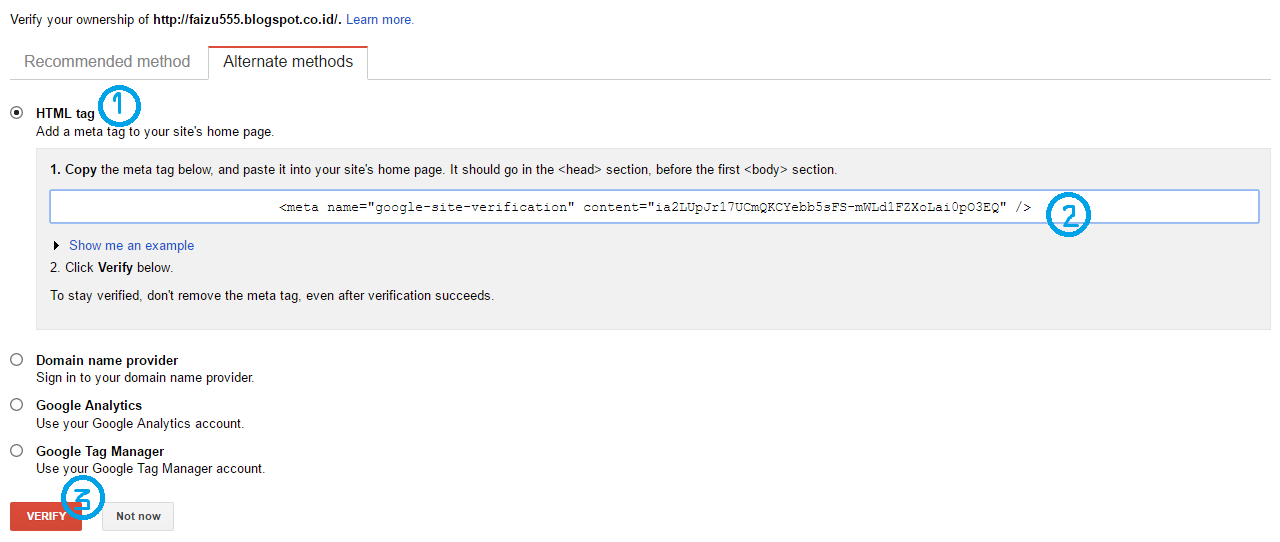This screenshot has width=1280, height=542.
Task: Click the blue circled number 3 annotation
Action: pyautogui.click(x=83, y=497)
